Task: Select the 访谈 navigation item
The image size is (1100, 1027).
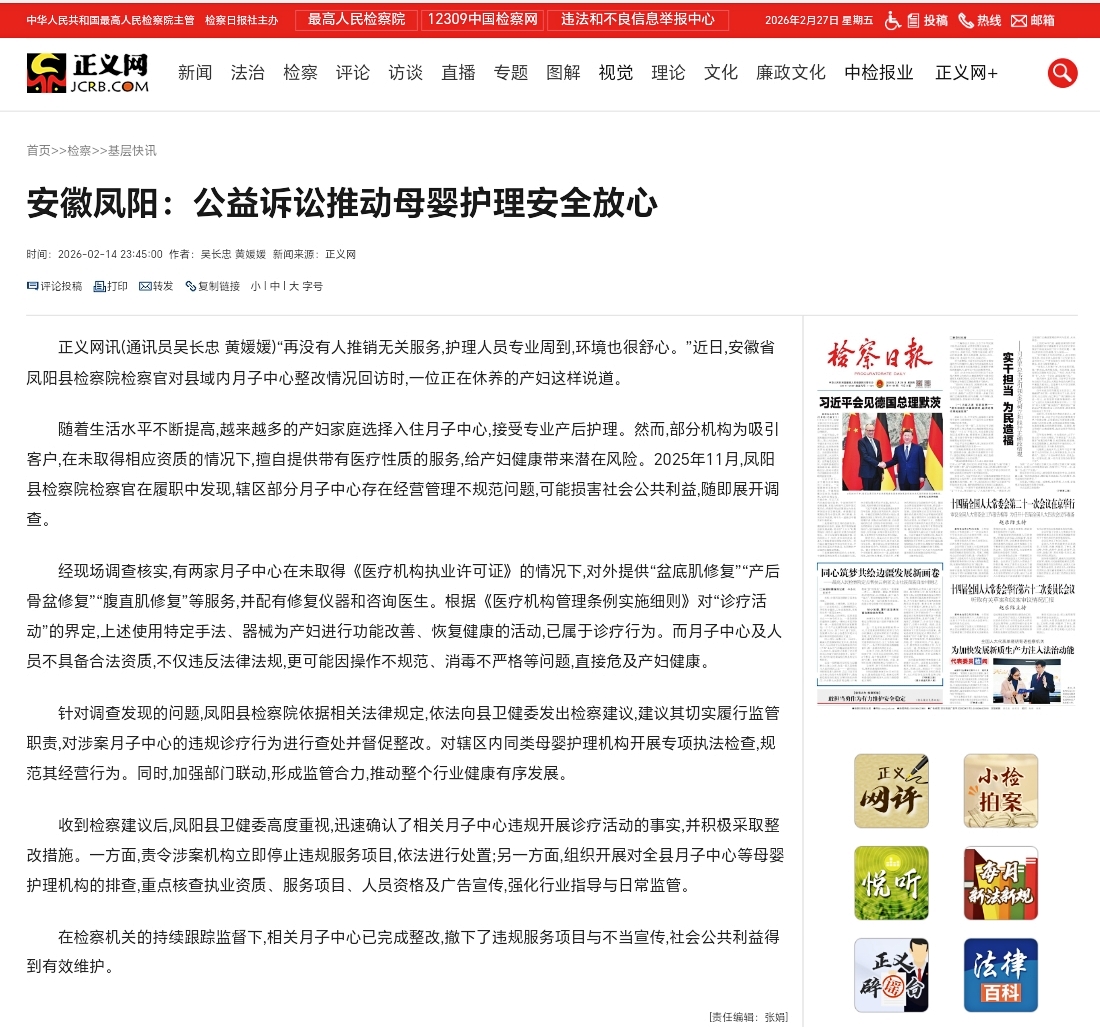Action: point(405,73)
